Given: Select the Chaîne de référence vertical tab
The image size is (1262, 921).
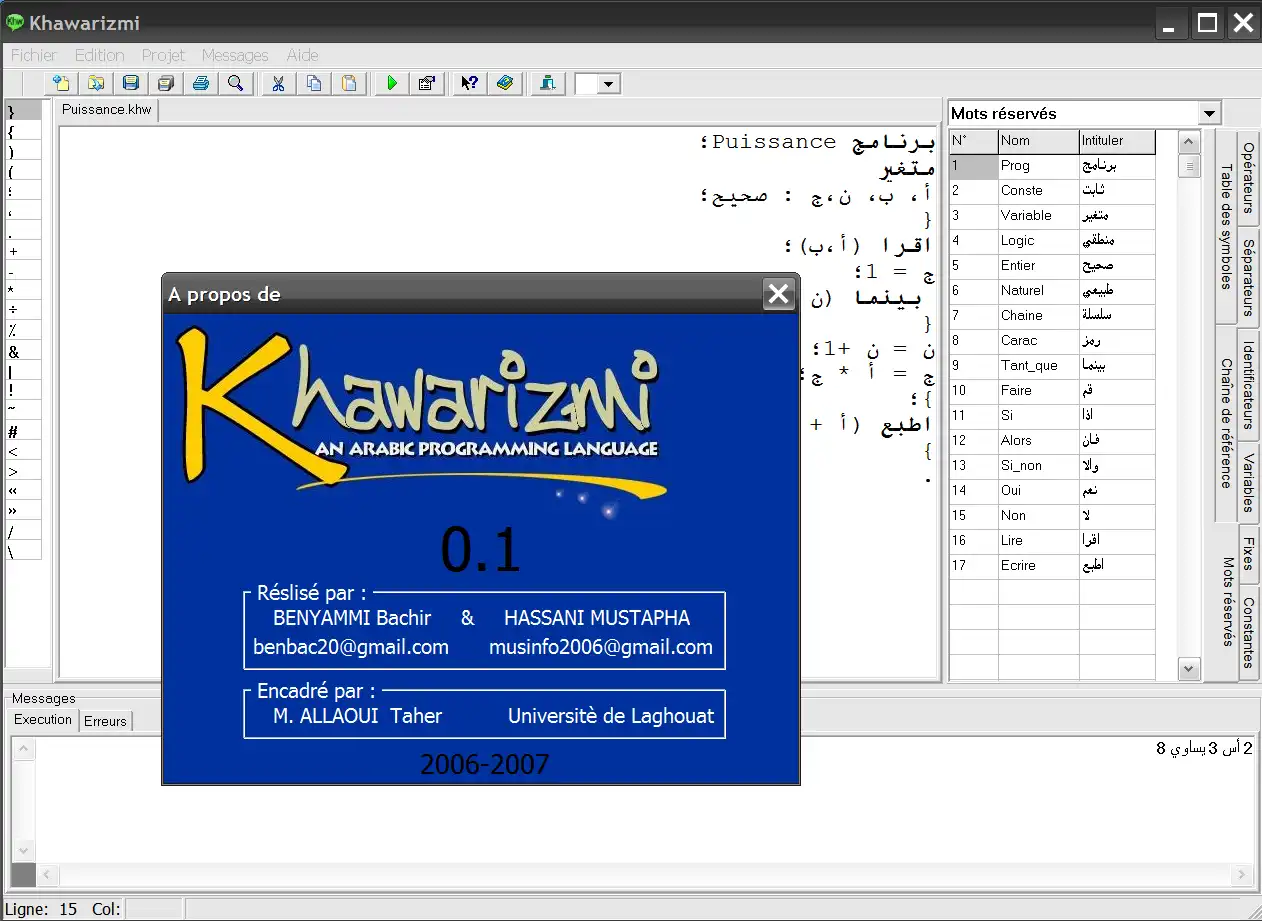Looking at the screenshot, I should pos(1226,423).
